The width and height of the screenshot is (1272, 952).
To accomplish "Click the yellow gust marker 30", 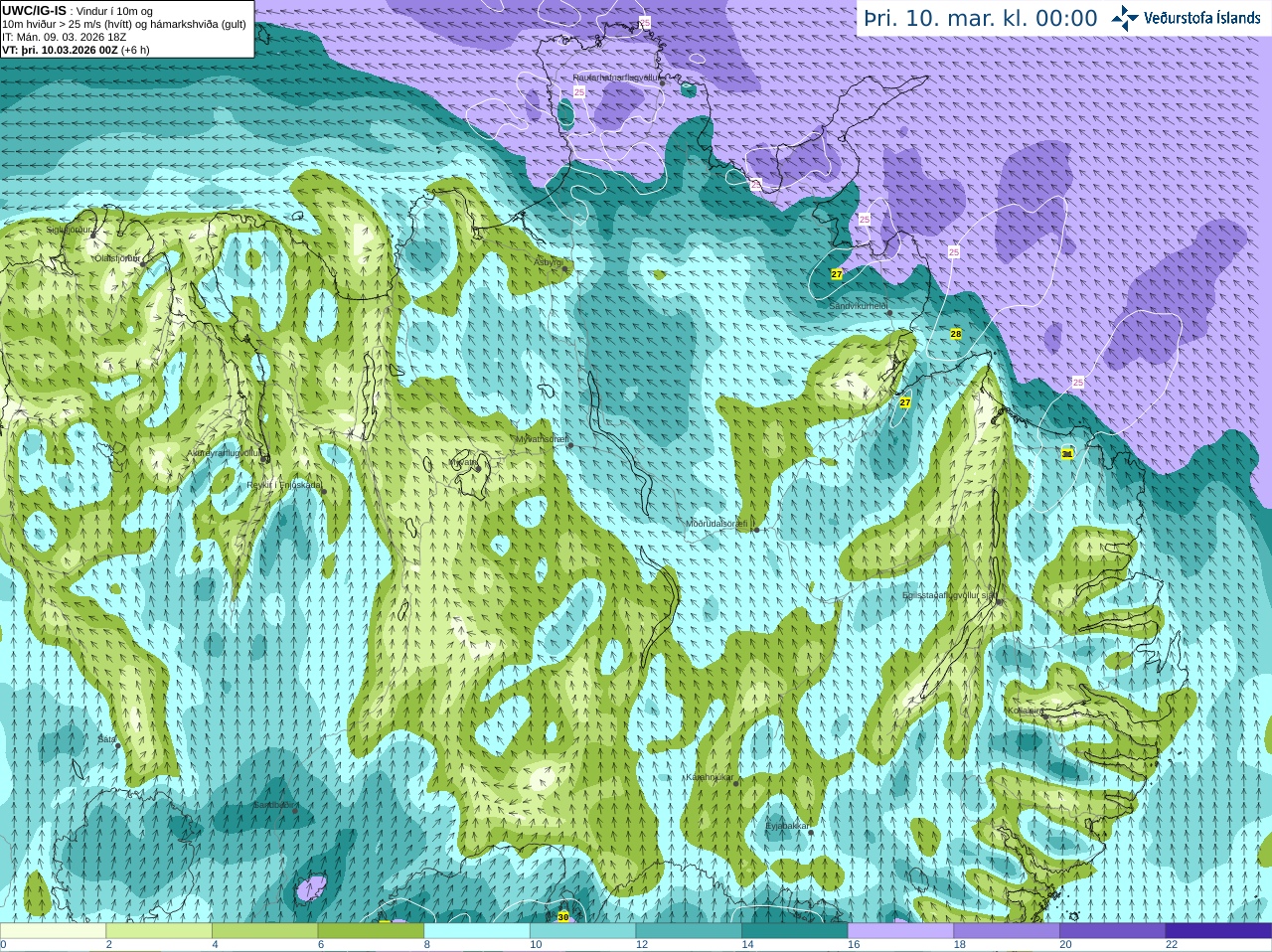I will tap(563, 916).
